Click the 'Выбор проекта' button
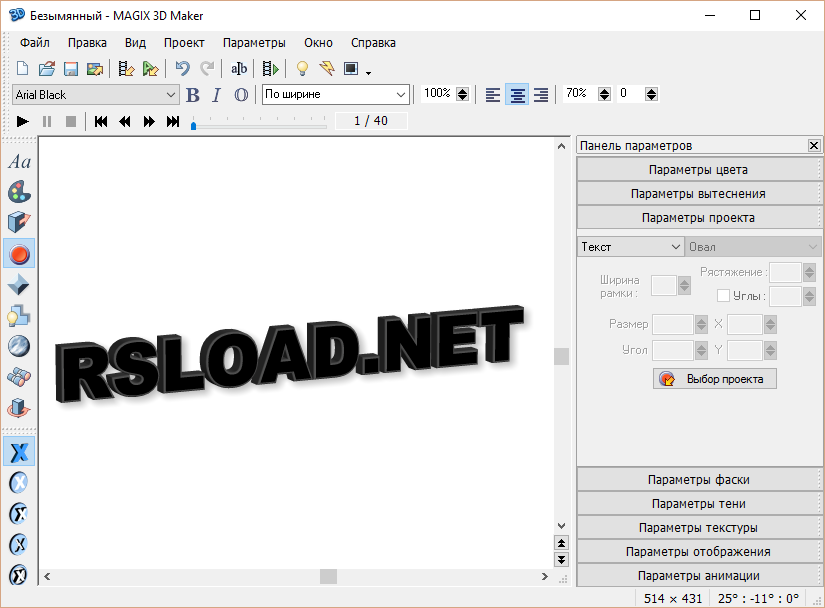The width and height of the screenshot is (825, 608). [x=714, y=379]
